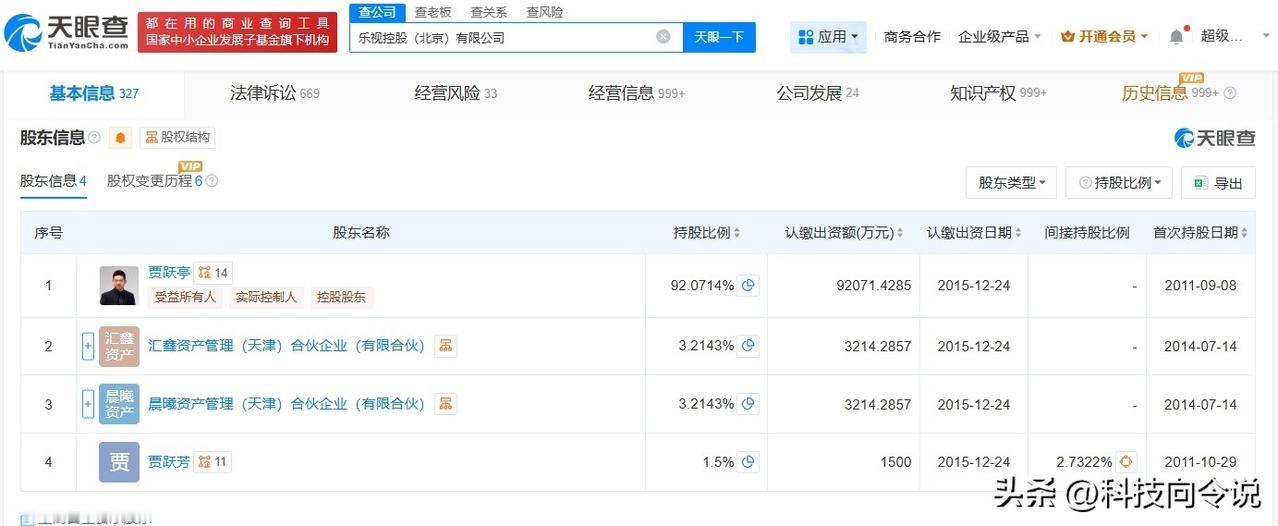Click 汇鑫资产 company logo tile
Viewport: 1278px width, 526px height.
click(119, 346)
